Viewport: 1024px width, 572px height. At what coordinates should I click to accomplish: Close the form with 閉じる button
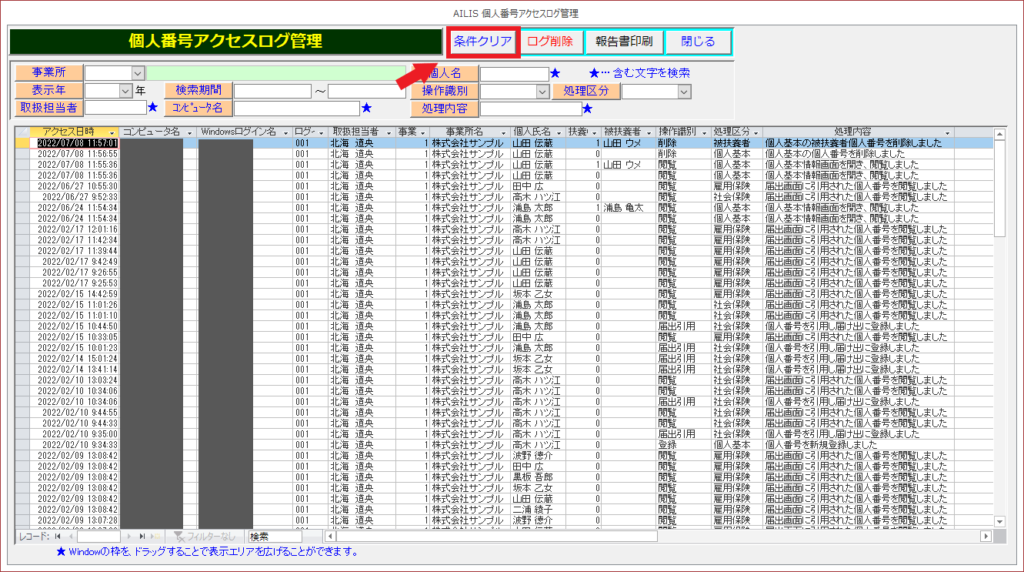click(697, 41)
